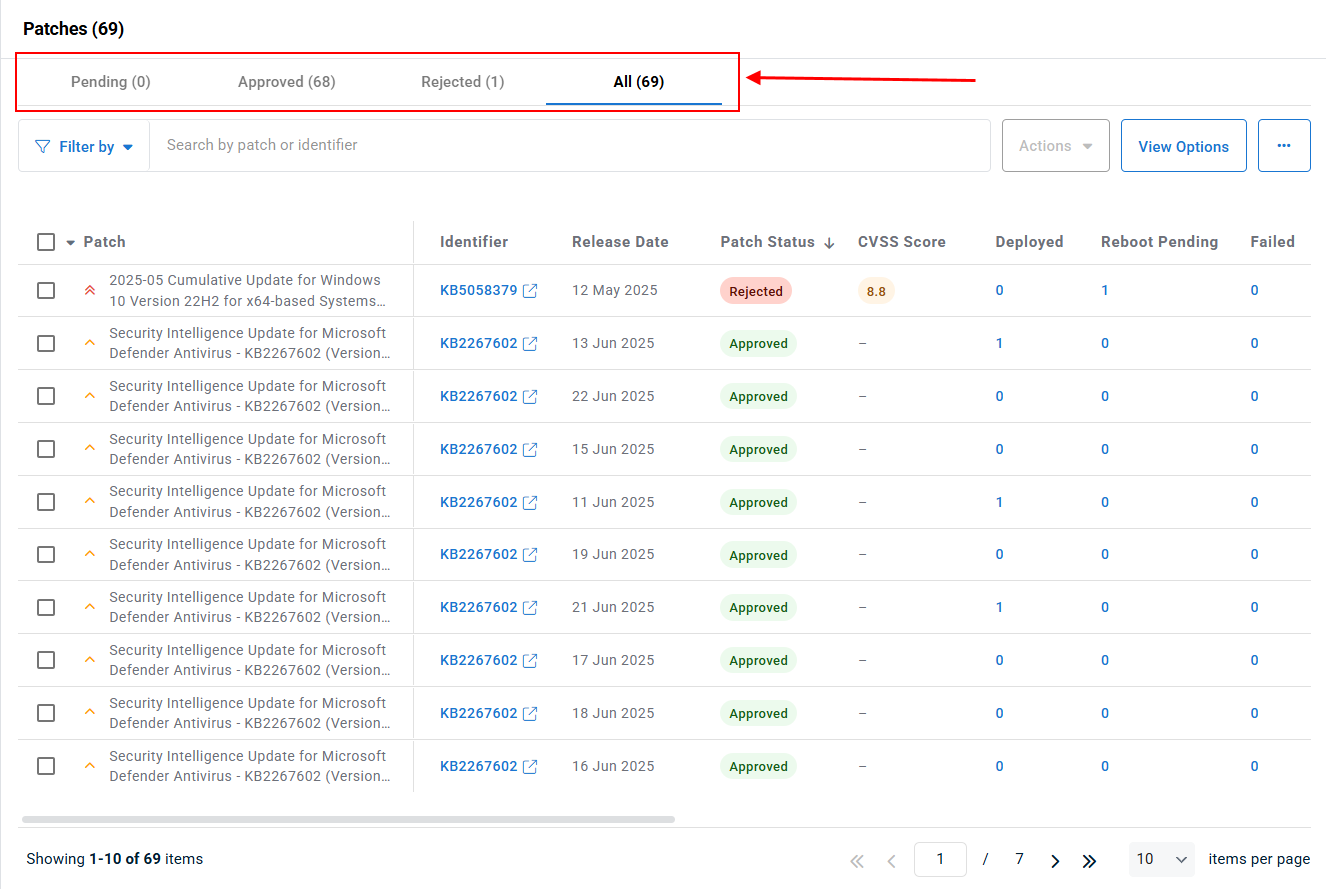Image resolution: width=1326 pixels, height=889 pixels.
Task: Select checkbox of 13 Jun 2025 patch row
Action: [46, 343]
